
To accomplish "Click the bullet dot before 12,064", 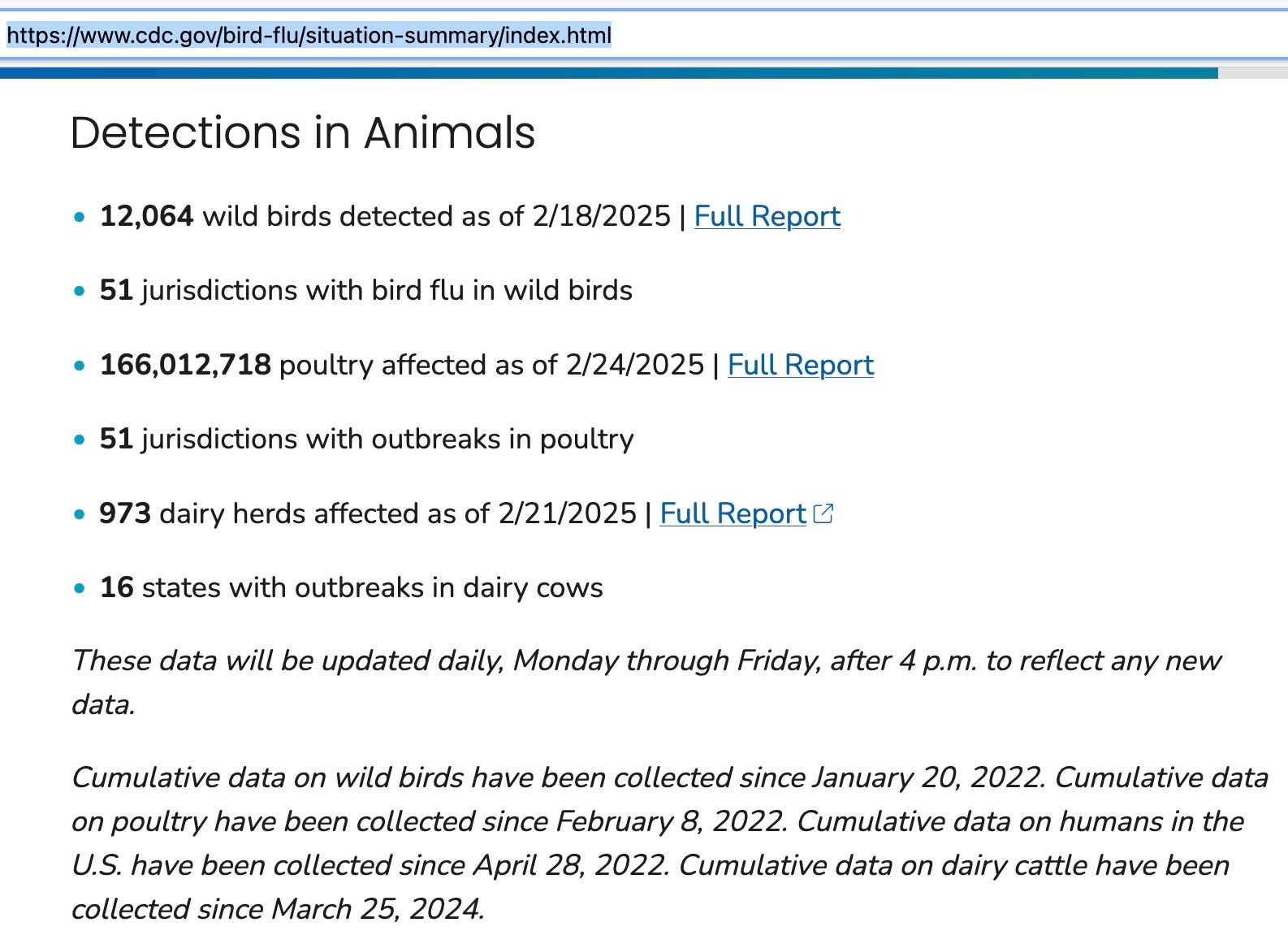I will [79, 217].
